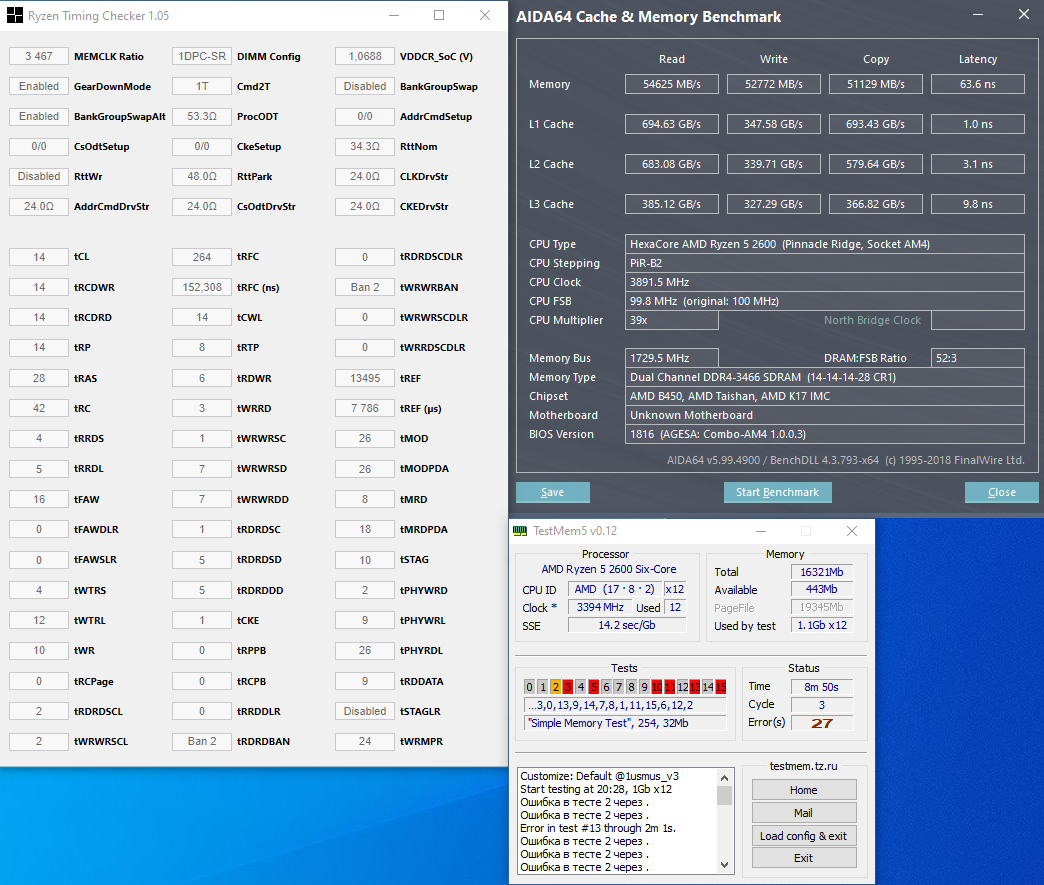Click Save in AIDA64 benchmark window

click(x=553, y=492)
